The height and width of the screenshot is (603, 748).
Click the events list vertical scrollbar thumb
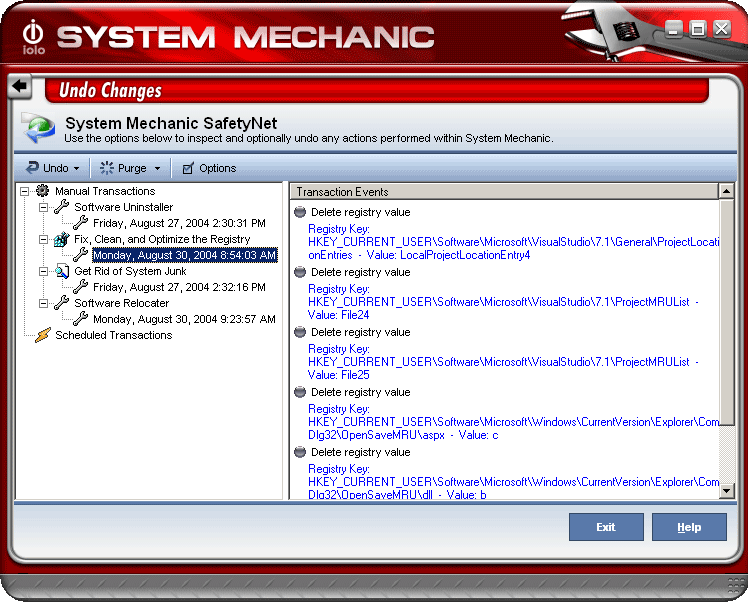tap(726, 312)
